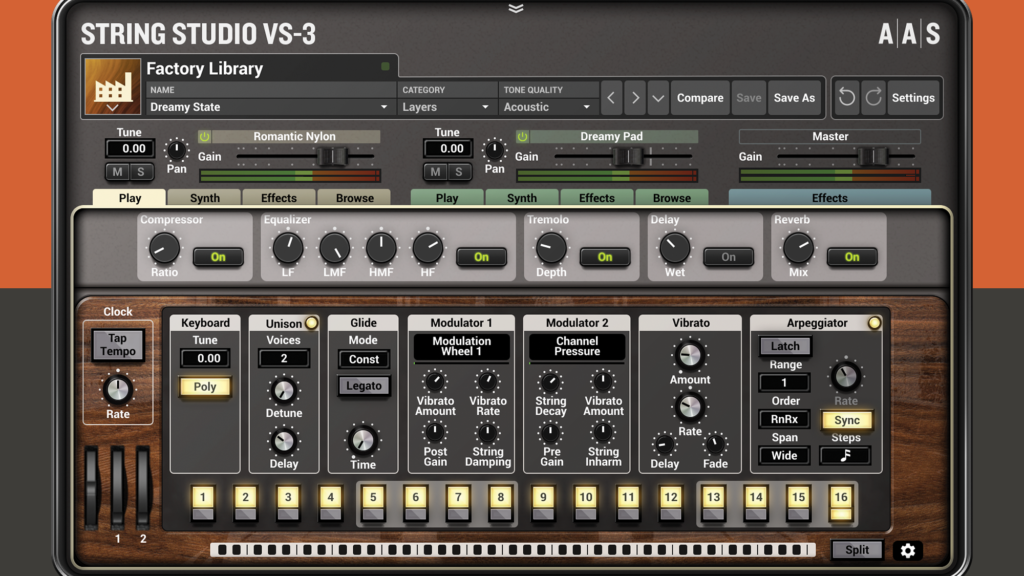
Task: Go to the next preset arrow
Action: [635, 98]
